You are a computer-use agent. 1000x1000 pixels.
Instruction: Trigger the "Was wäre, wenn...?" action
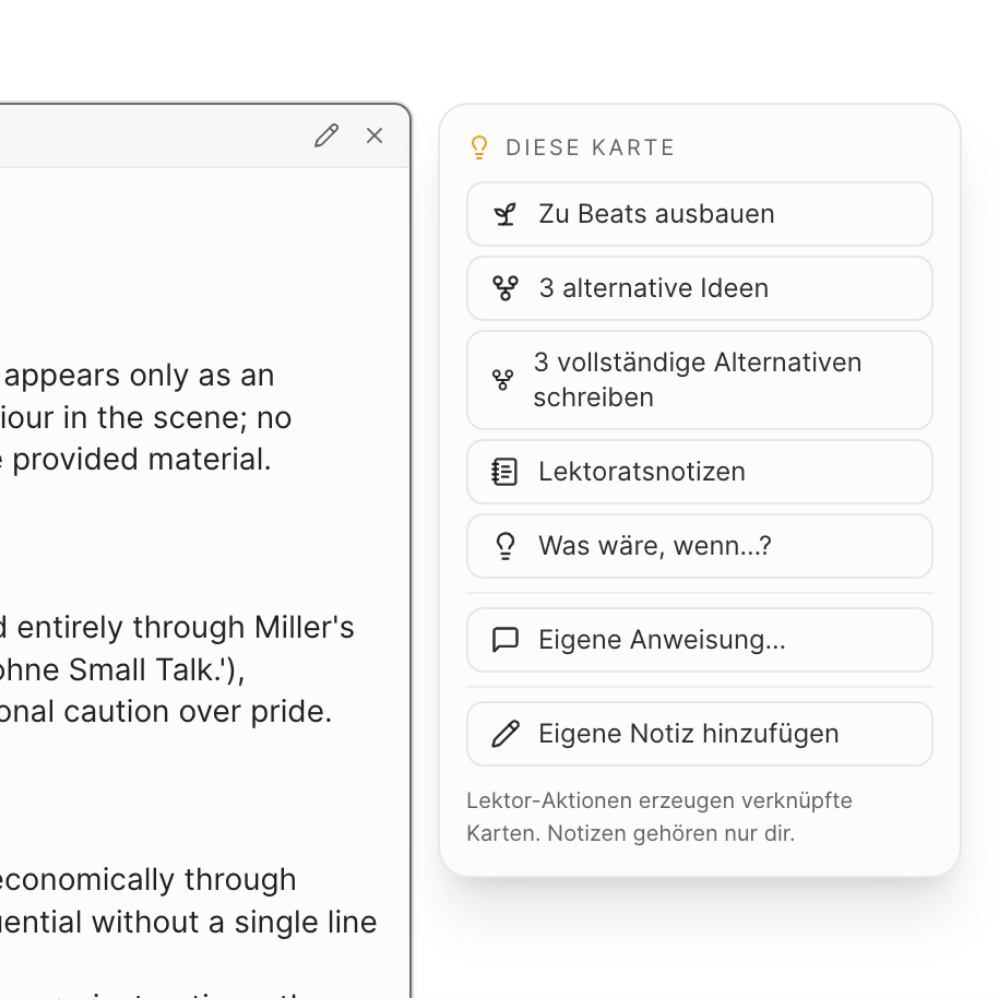tap(655, 546)
